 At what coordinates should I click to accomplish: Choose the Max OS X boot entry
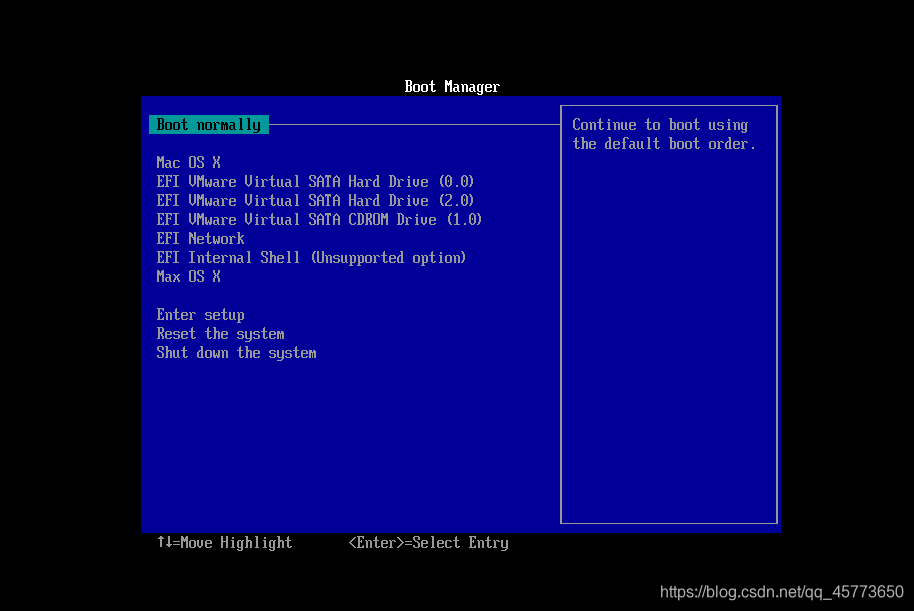point(188,277)
